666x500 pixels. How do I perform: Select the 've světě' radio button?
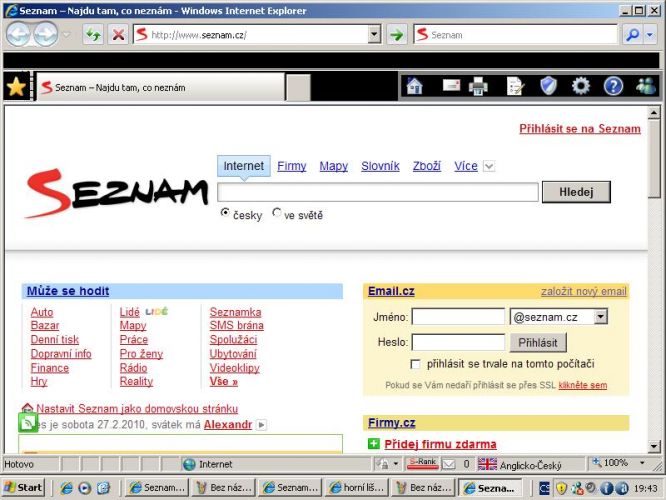[x=277, y=212]
